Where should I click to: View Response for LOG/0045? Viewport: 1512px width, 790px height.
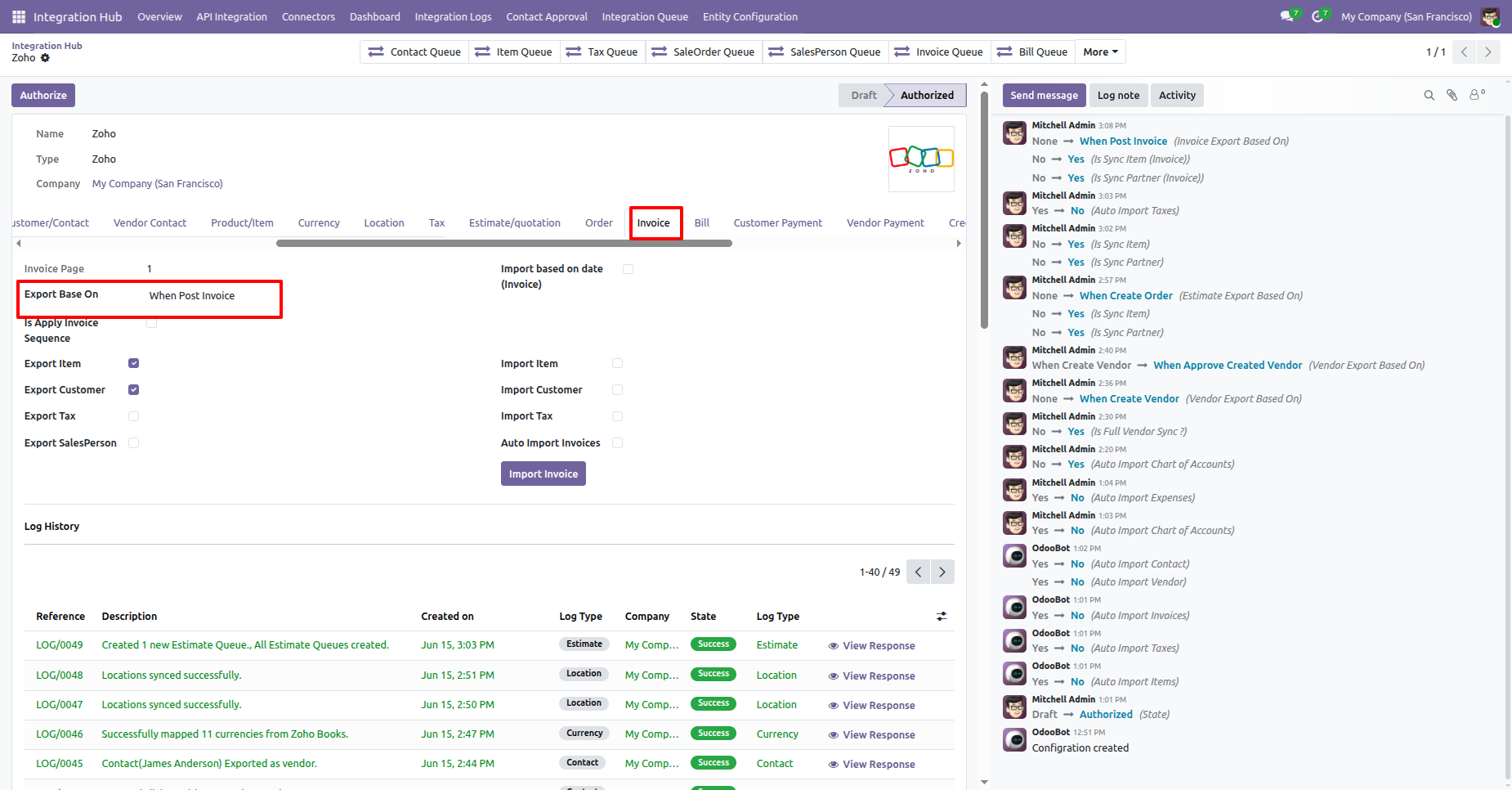(871, 765)
